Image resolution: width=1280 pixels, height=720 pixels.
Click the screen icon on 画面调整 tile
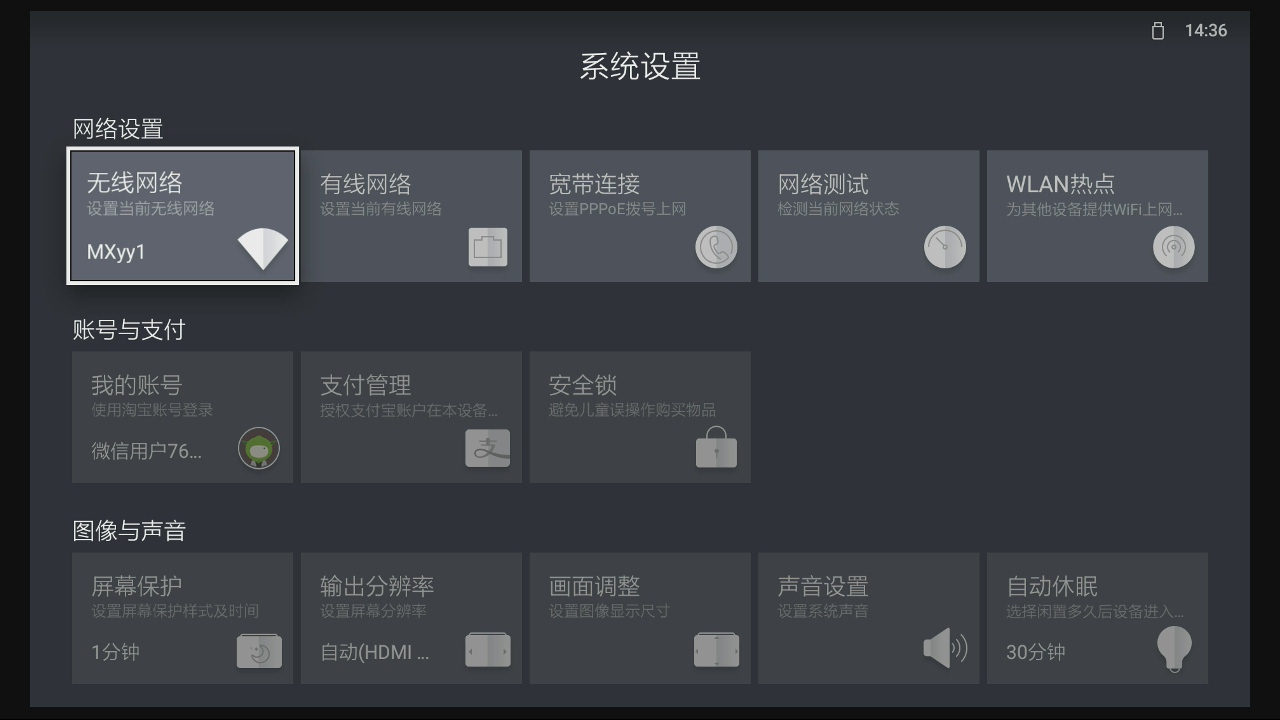click(717, 649)
